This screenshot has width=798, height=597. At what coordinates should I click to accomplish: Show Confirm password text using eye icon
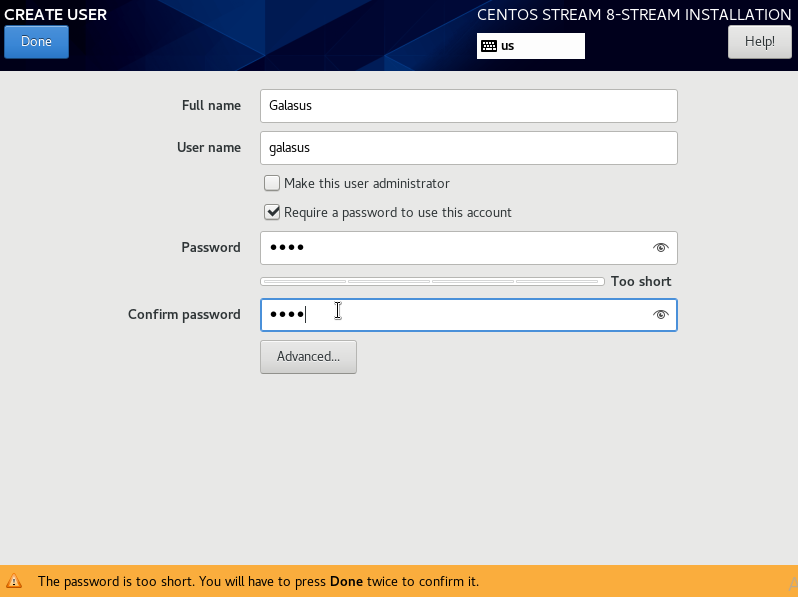[661, 315]
